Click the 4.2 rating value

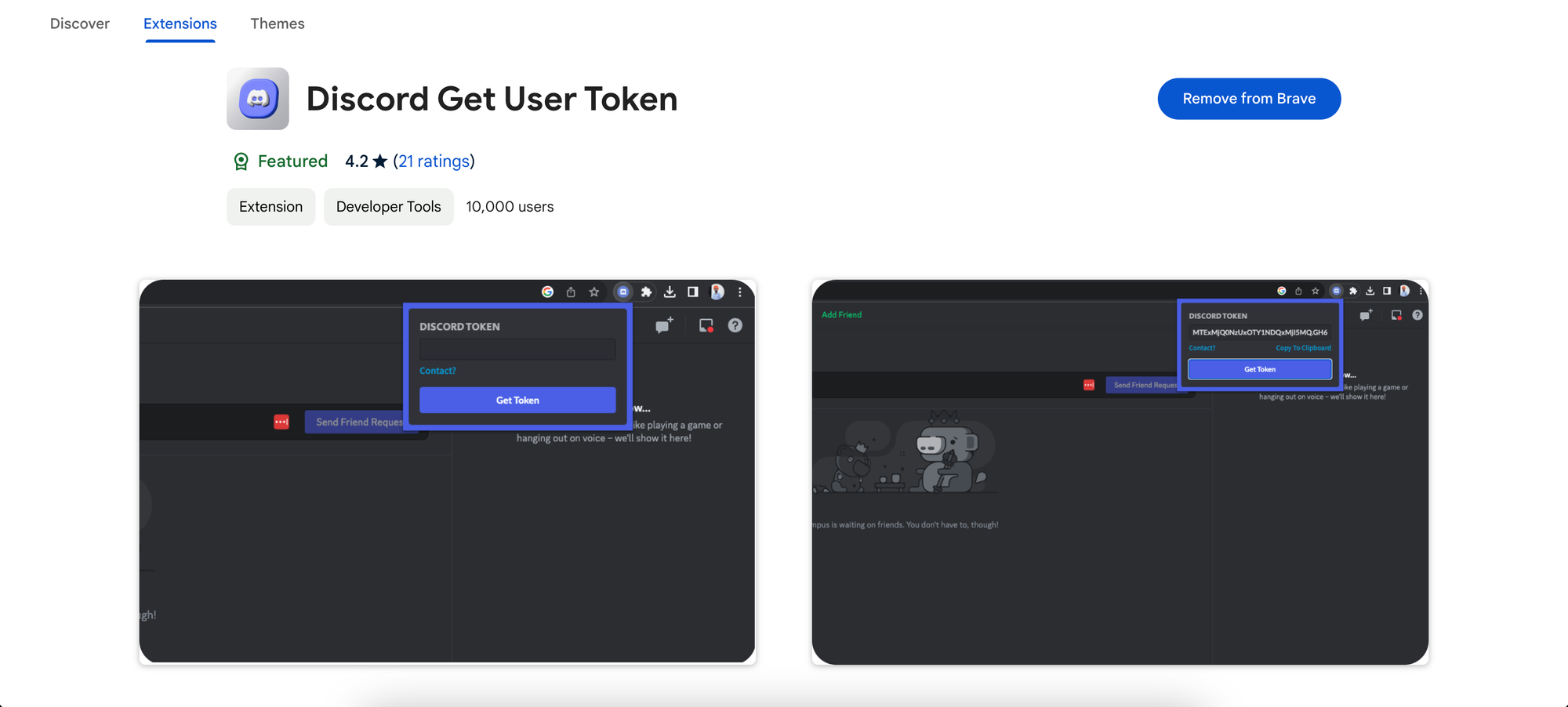[x=357, y=161]
